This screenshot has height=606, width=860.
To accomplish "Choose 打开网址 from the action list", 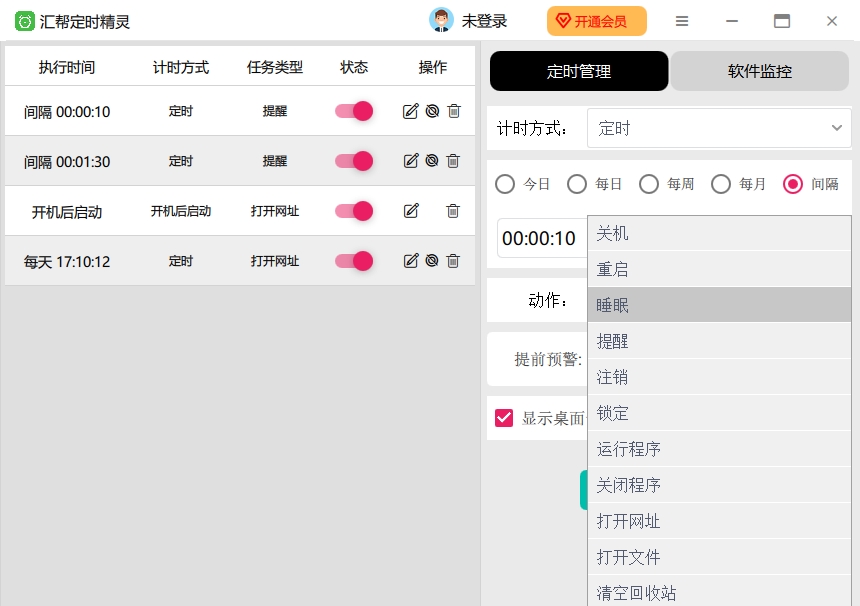I will (719, 521).
